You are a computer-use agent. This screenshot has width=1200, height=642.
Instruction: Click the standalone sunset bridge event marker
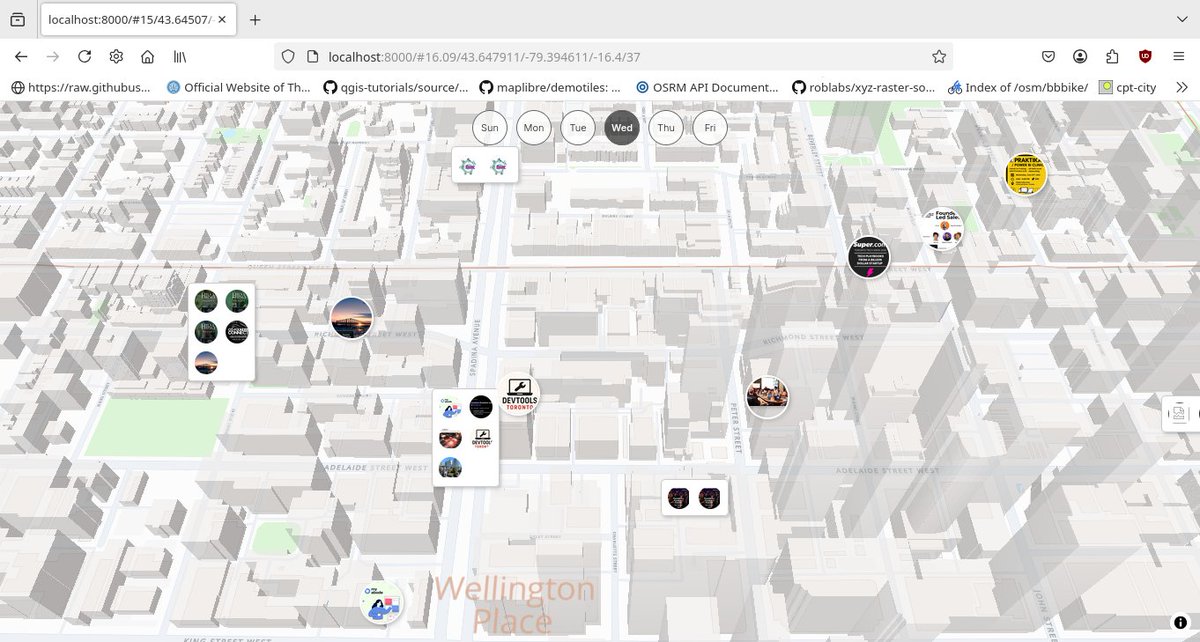coord(351,318)
